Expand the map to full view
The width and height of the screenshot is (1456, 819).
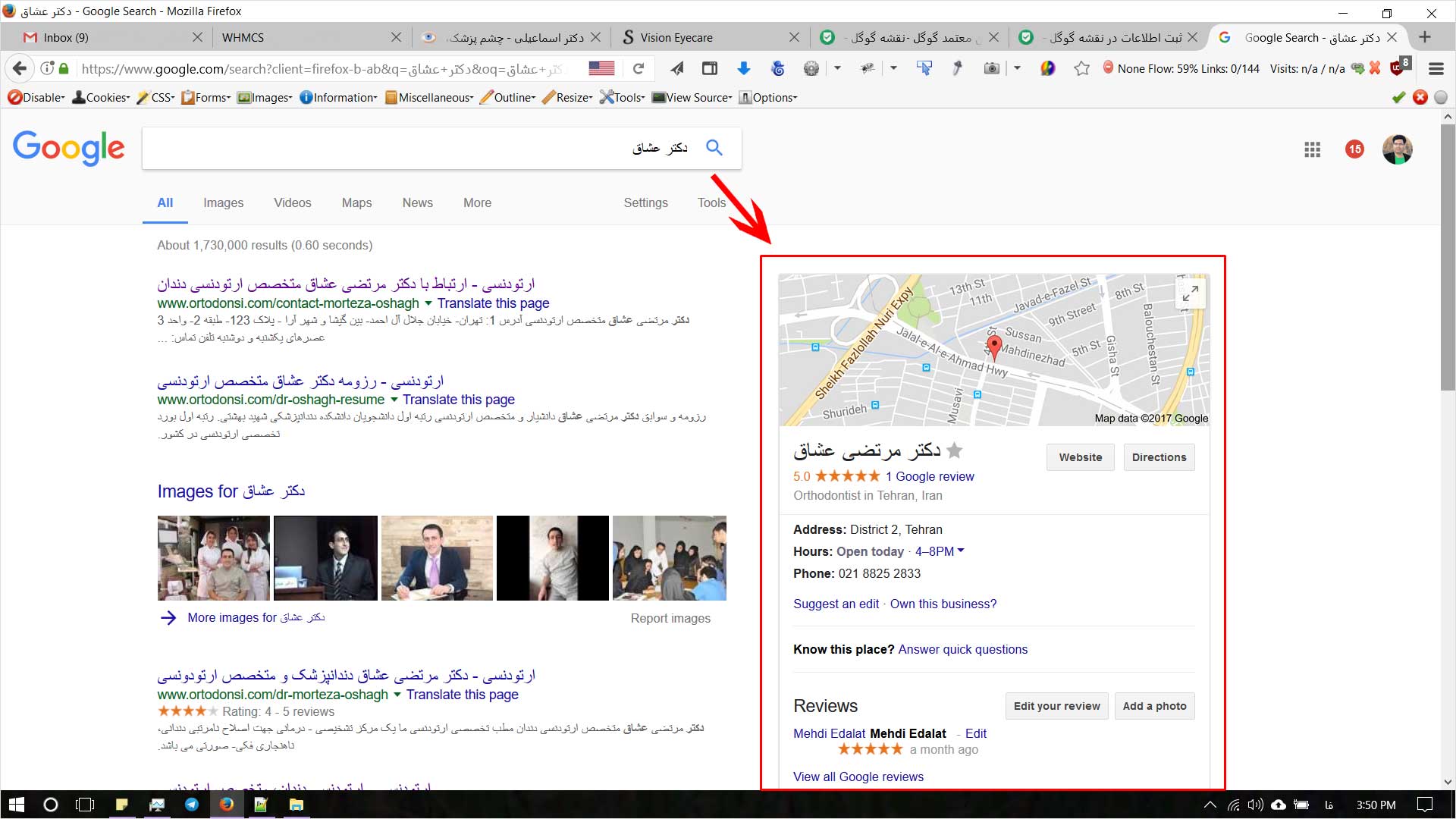pos(1191,293)
